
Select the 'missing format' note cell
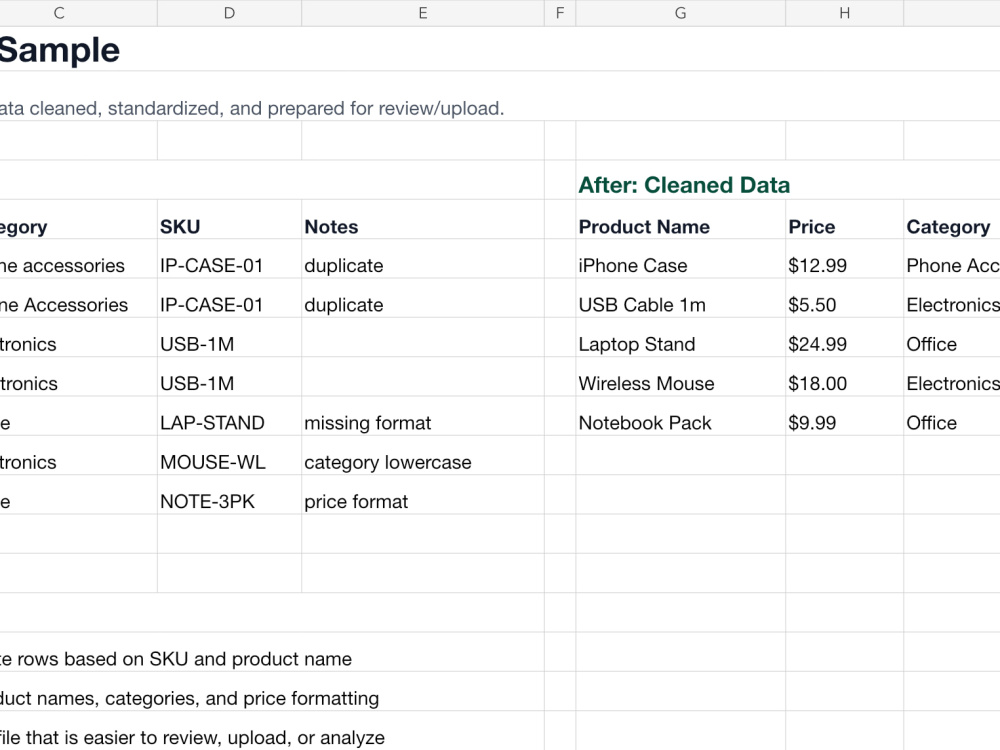pos(422,423)
